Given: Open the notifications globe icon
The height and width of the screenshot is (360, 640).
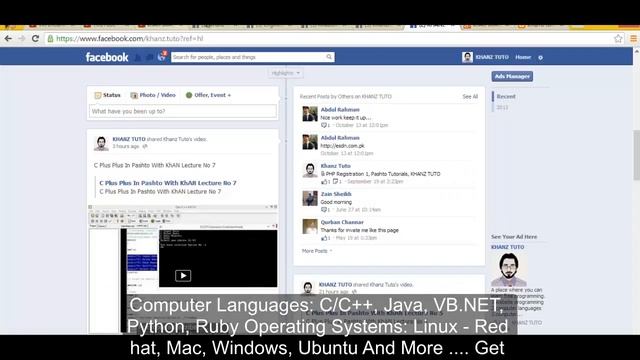Looking at the screenshot, I should (x=162, y=57).
